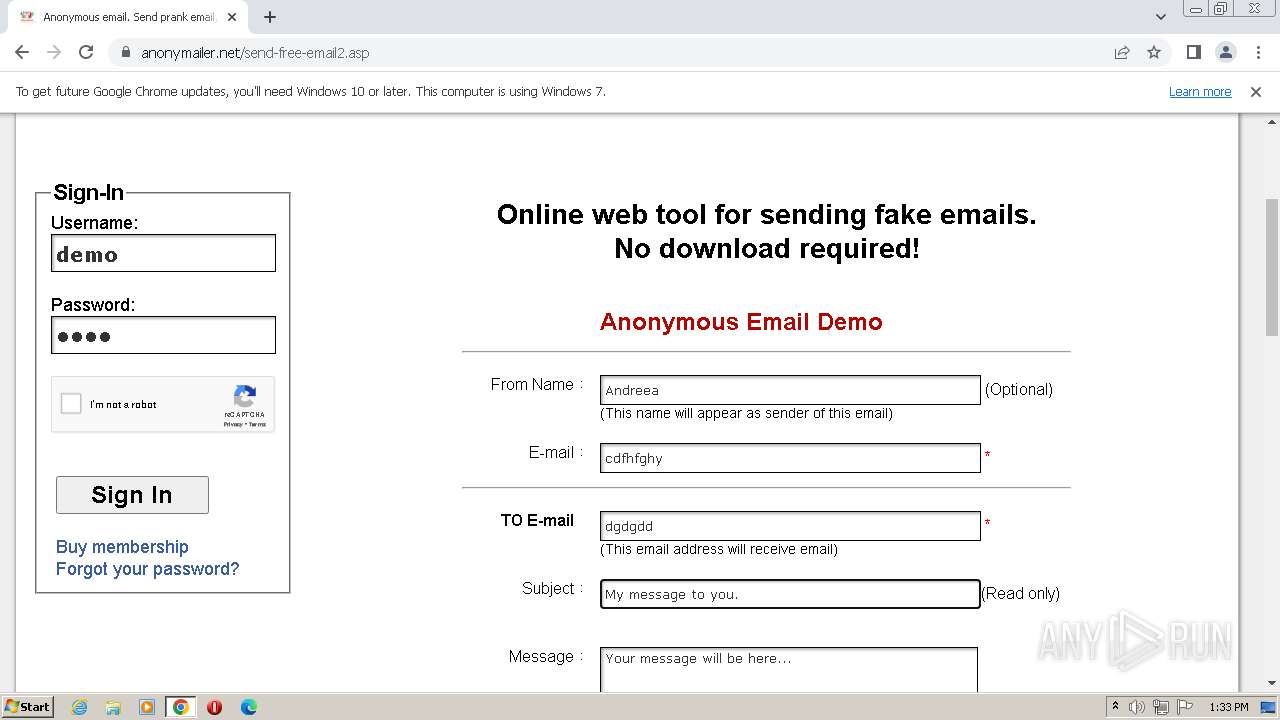Open Chrome profile menu
This screenshot has width=1280, height=720.
pos(1225,52)
